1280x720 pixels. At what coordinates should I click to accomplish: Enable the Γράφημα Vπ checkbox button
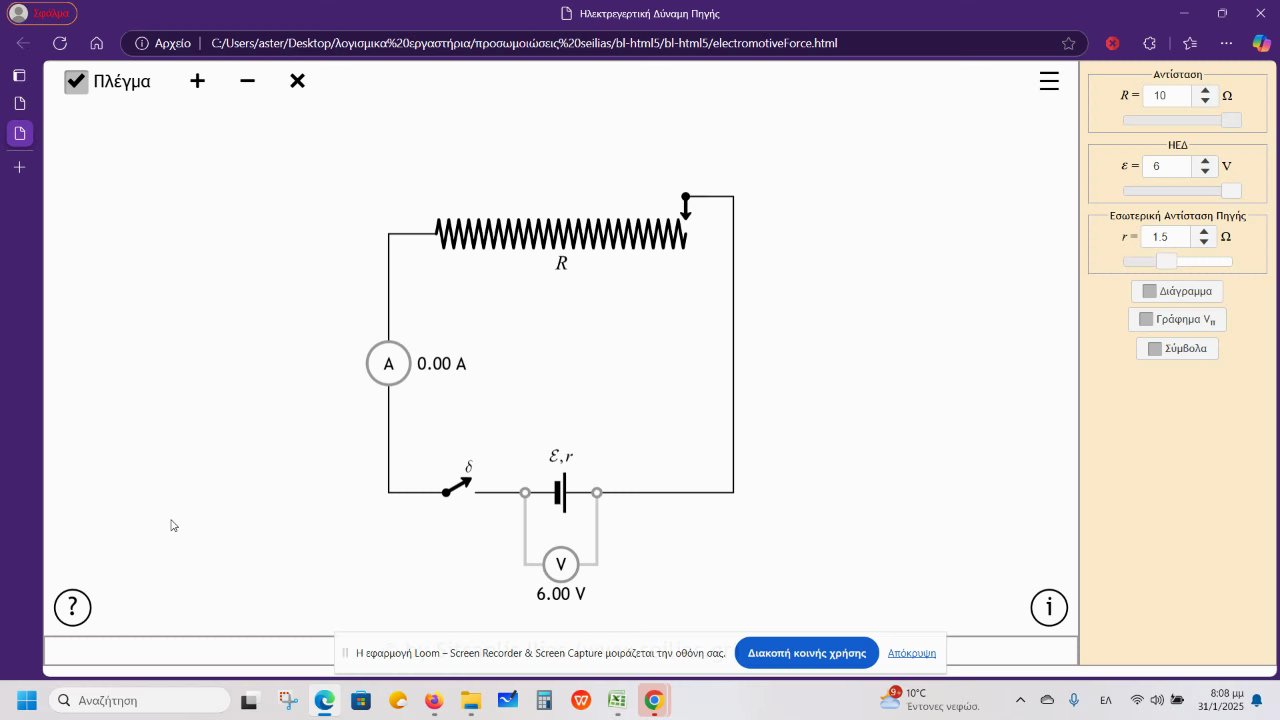(1177, 320)
